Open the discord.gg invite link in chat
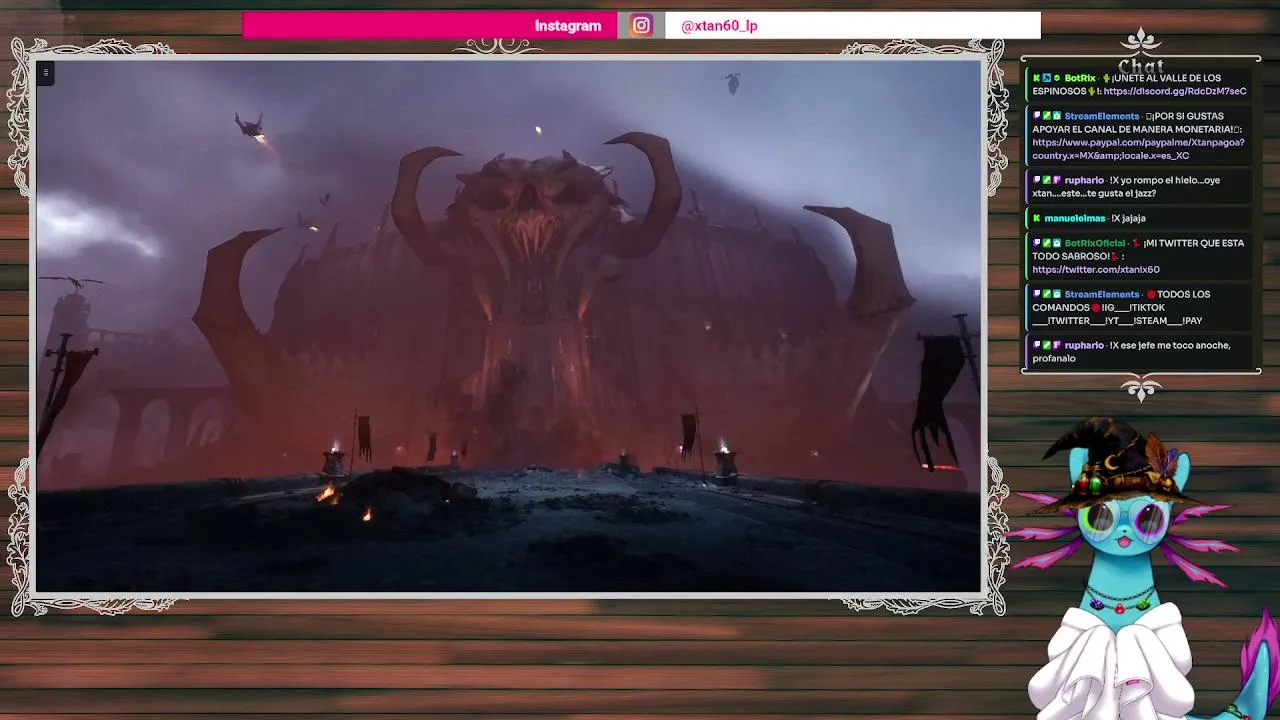Screen dimensions: 1280x720 [x=1175, y=91]
